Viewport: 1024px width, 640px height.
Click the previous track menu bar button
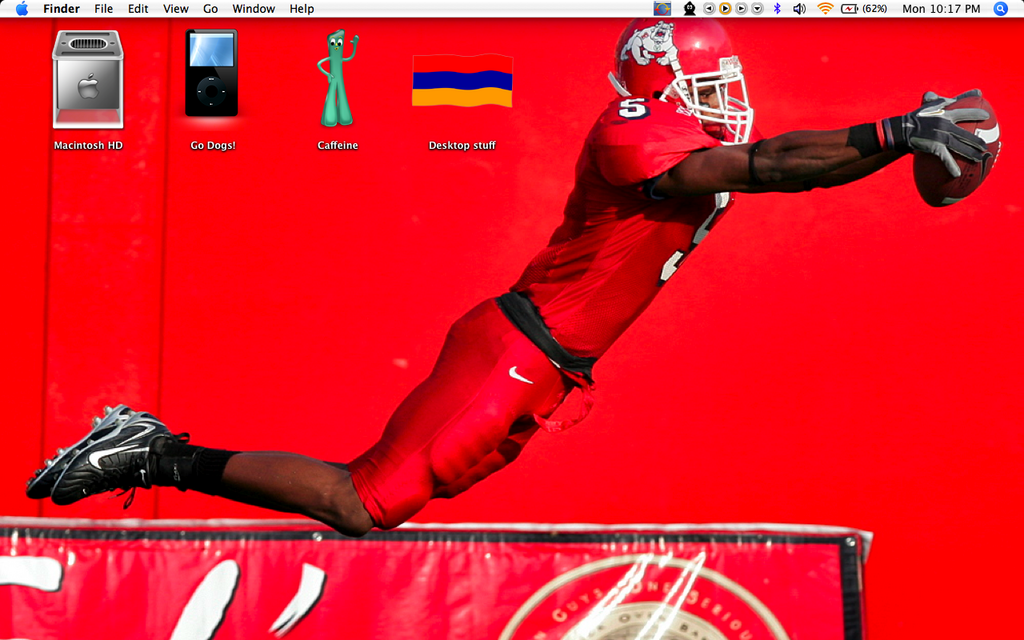[x=709, y=8]
